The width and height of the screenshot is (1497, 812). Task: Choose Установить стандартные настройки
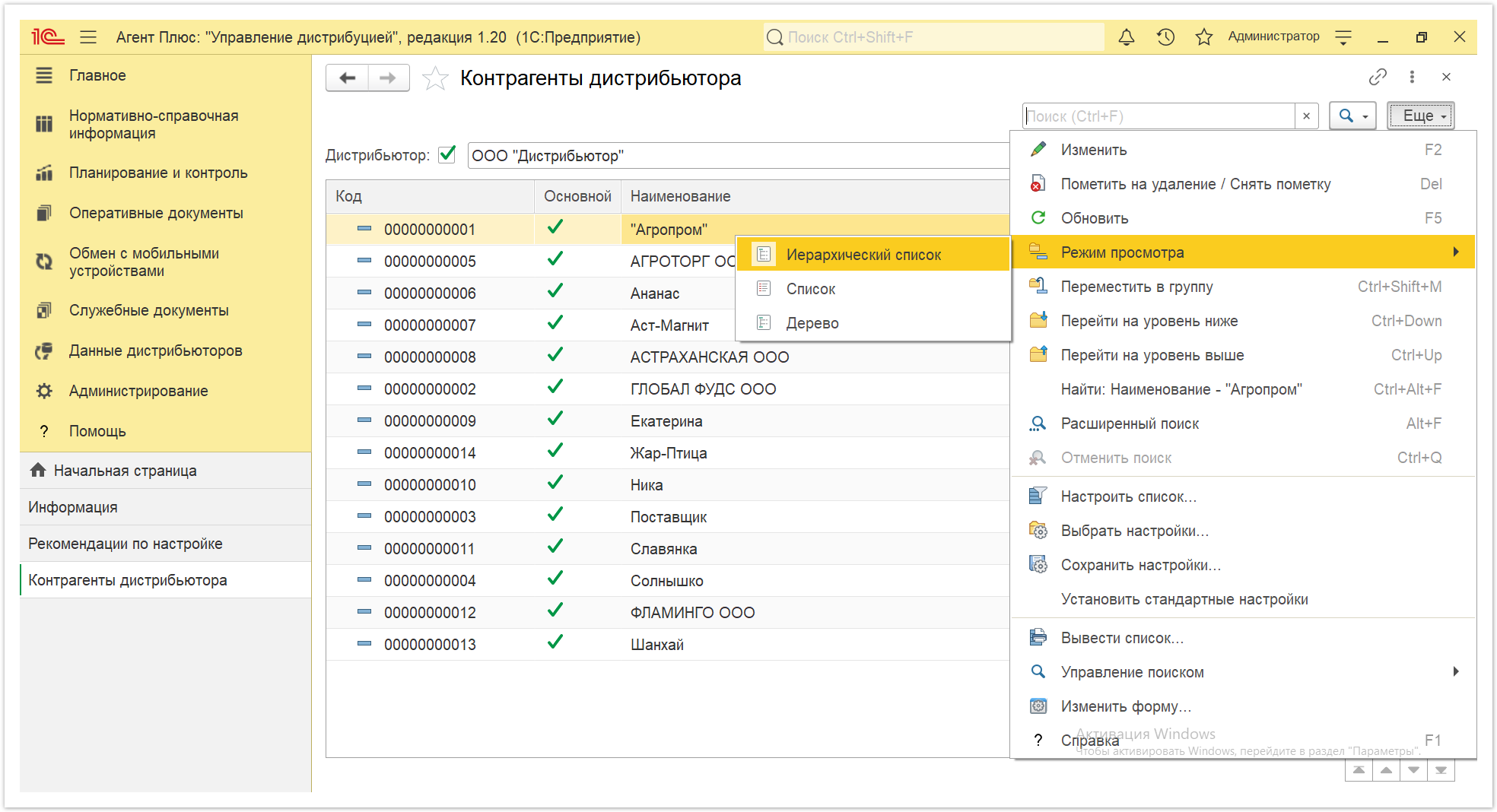click(1243, 599)
